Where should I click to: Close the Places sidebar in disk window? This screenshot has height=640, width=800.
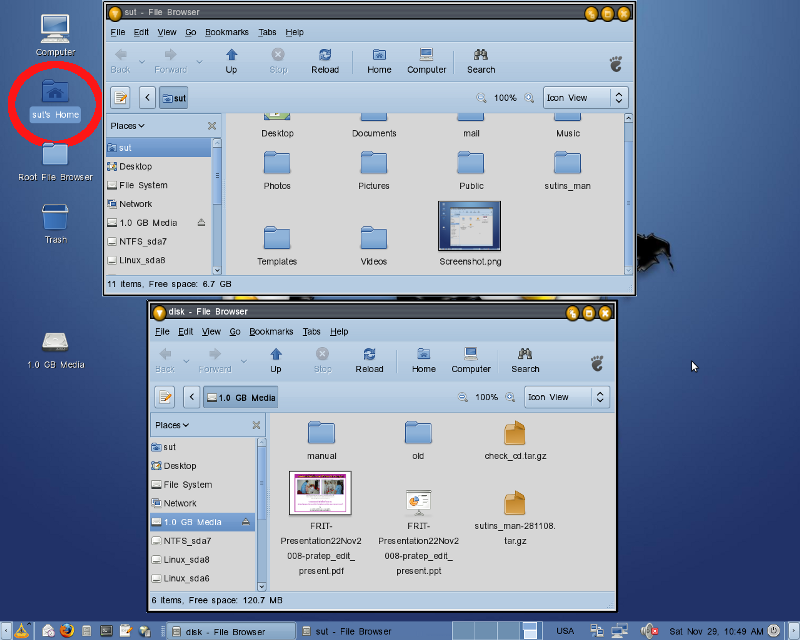click(256, 425)
